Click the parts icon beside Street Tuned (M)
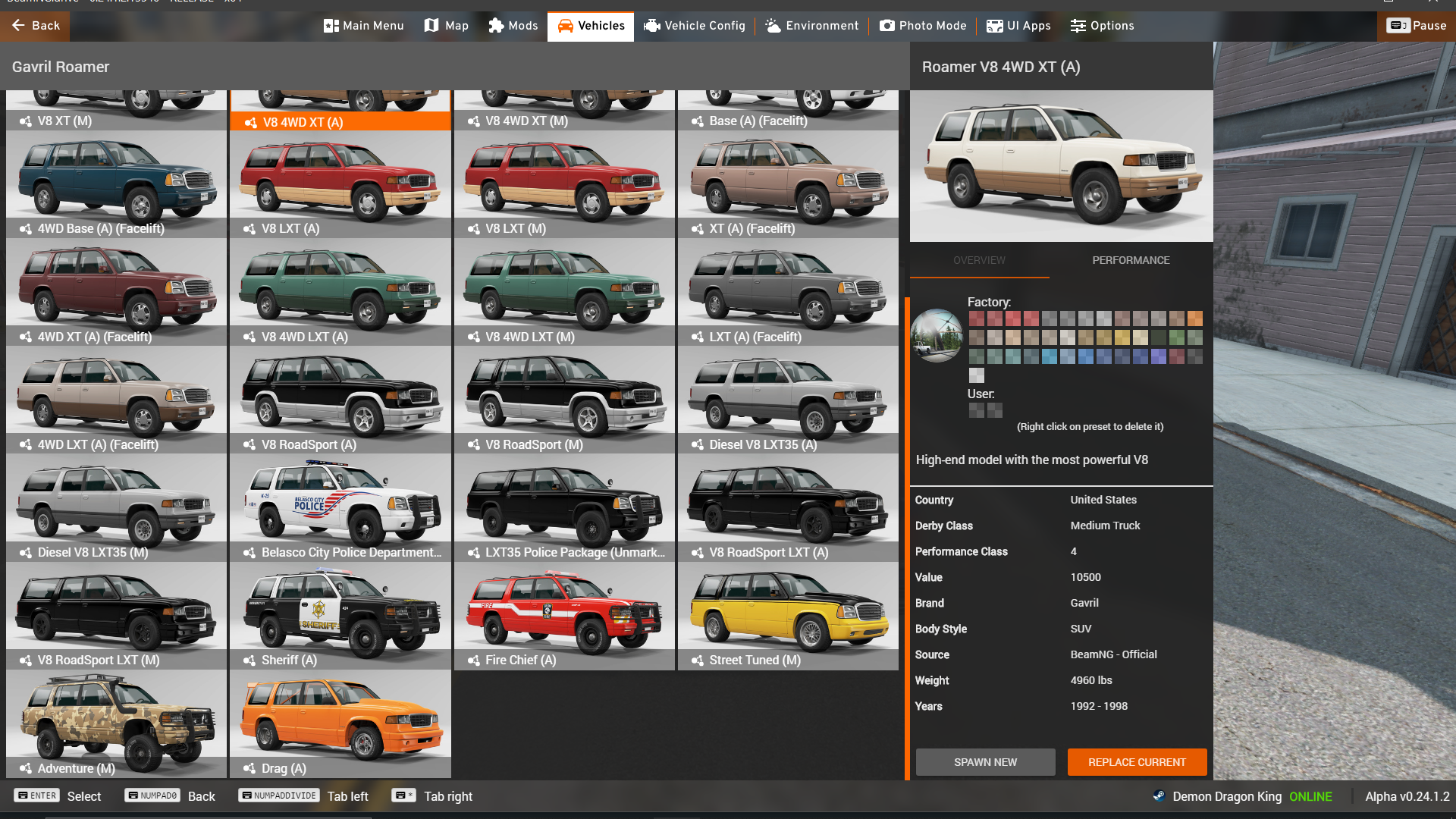Image resolution: width=1456 pixels, height=819 pixels. pos(698,661)
